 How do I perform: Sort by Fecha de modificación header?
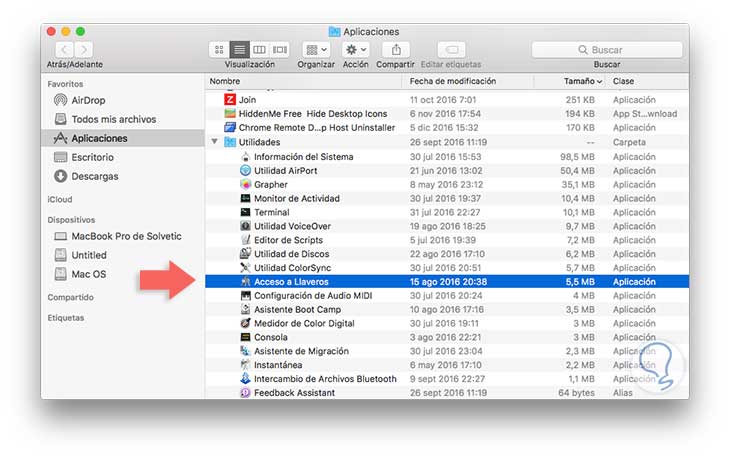coord(453,81)
